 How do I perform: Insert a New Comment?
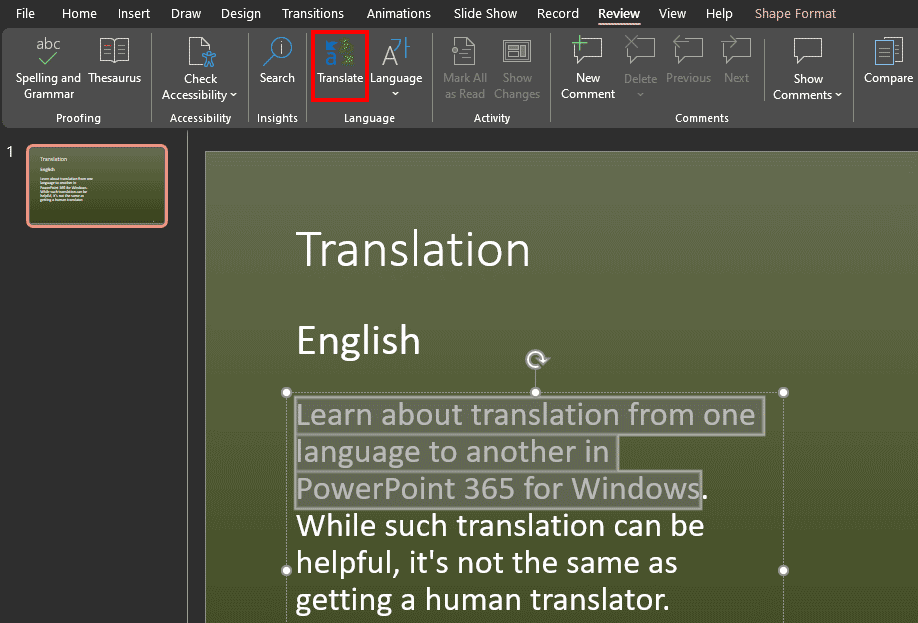[x=587, y=66]
